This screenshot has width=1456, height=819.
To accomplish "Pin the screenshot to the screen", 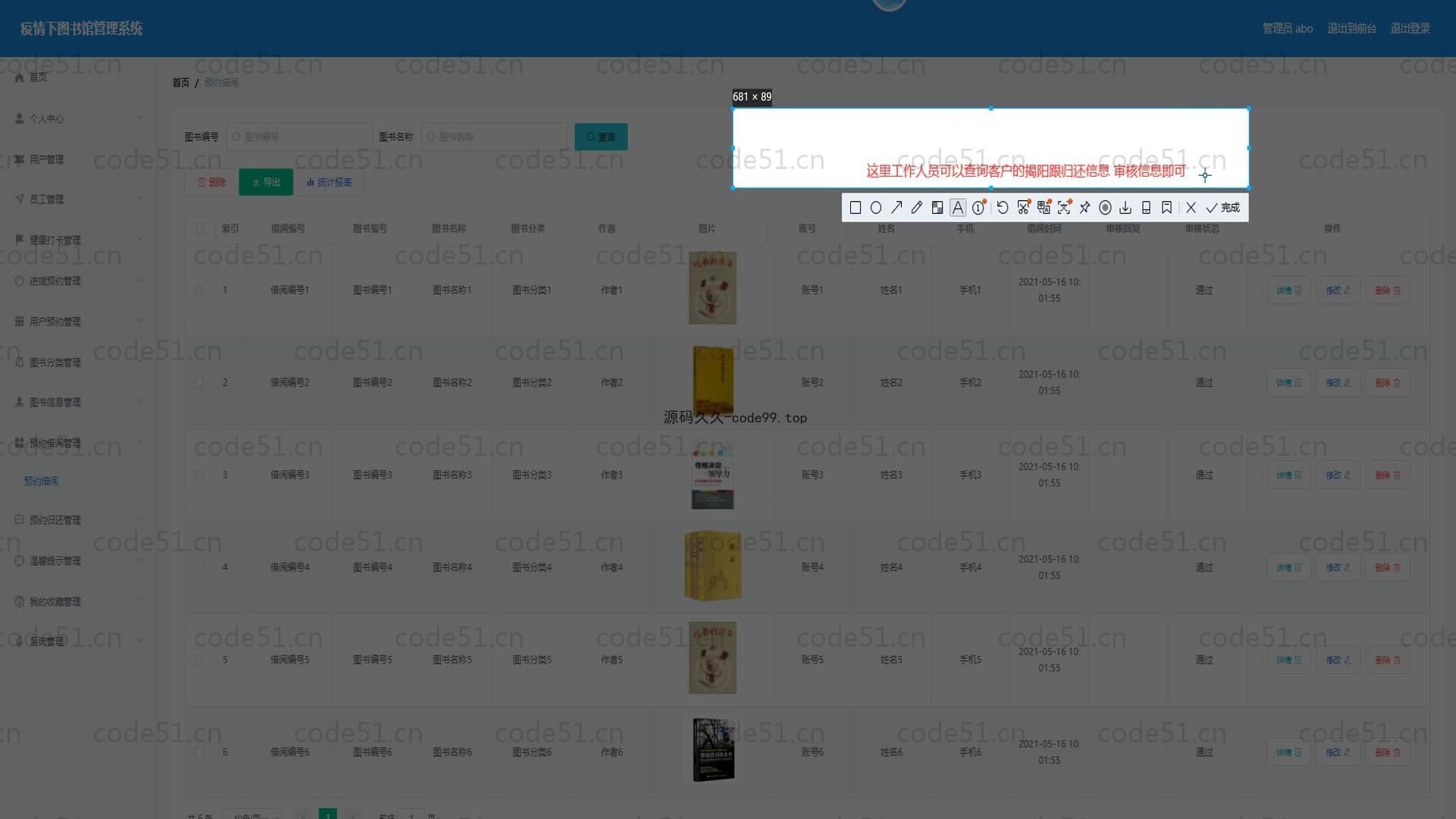I will pos(1085,208).
